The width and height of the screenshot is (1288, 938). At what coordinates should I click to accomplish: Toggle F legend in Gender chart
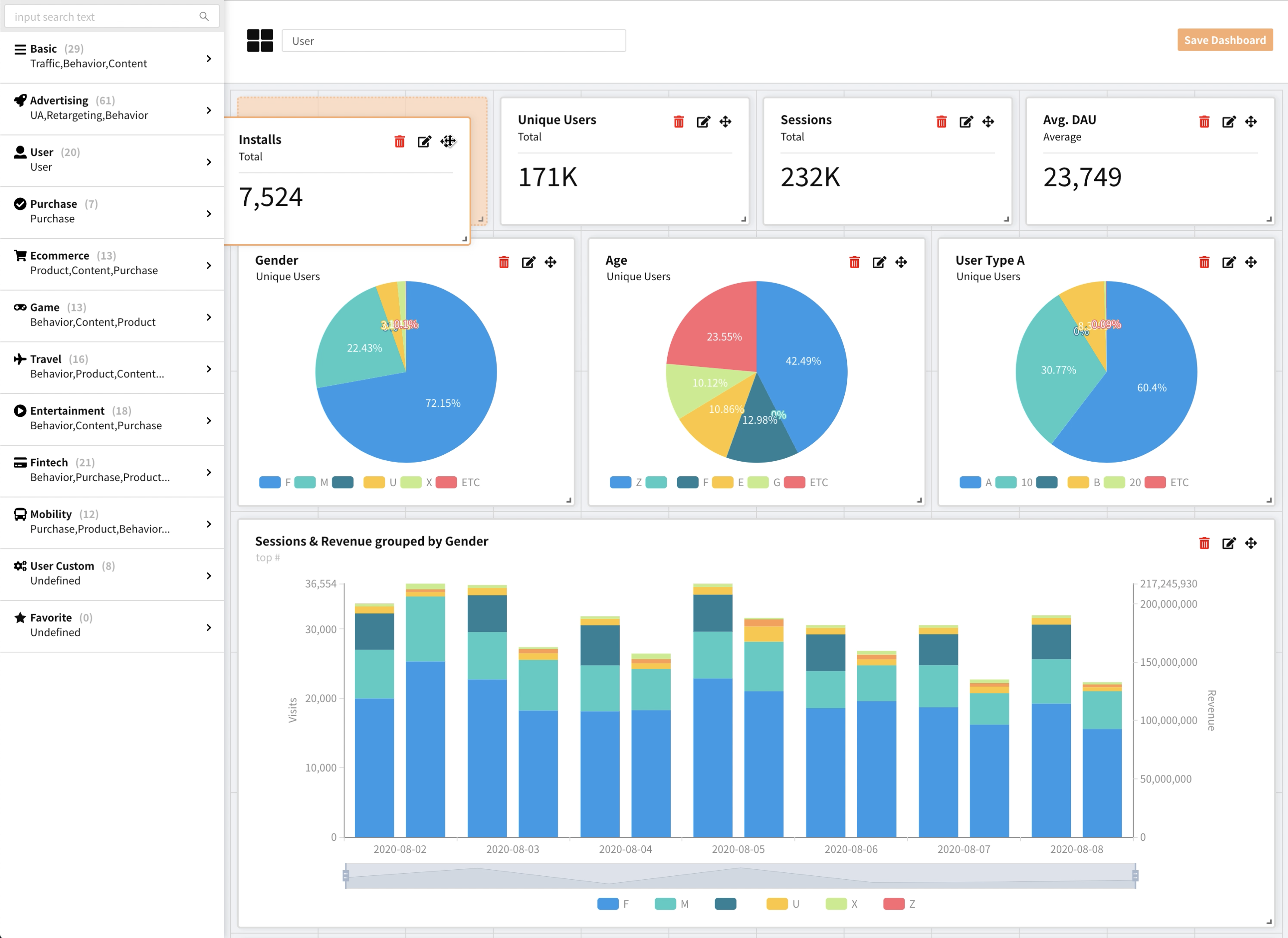(270, 482)
